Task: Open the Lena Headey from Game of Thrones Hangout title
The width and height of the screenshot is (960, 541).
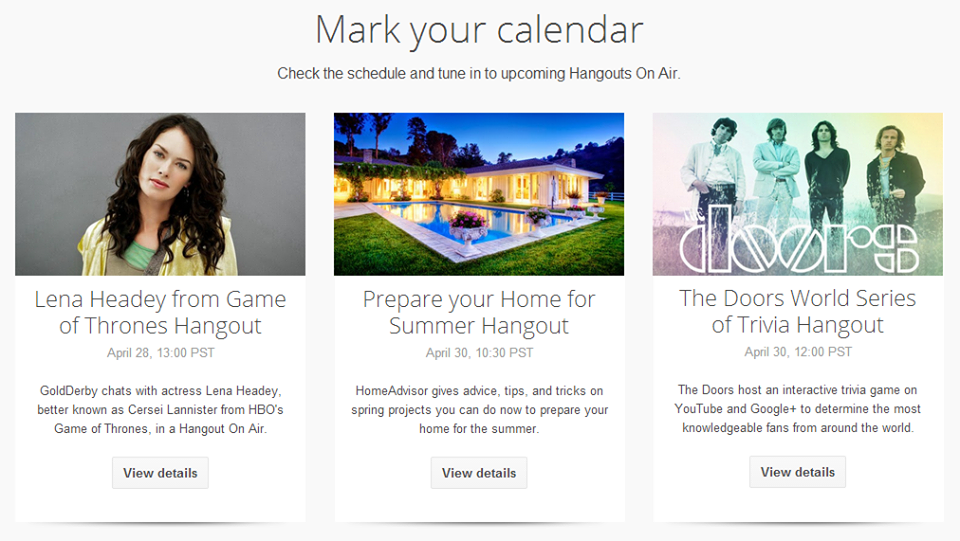Action: pyautogui.click(x=160, y=312)
